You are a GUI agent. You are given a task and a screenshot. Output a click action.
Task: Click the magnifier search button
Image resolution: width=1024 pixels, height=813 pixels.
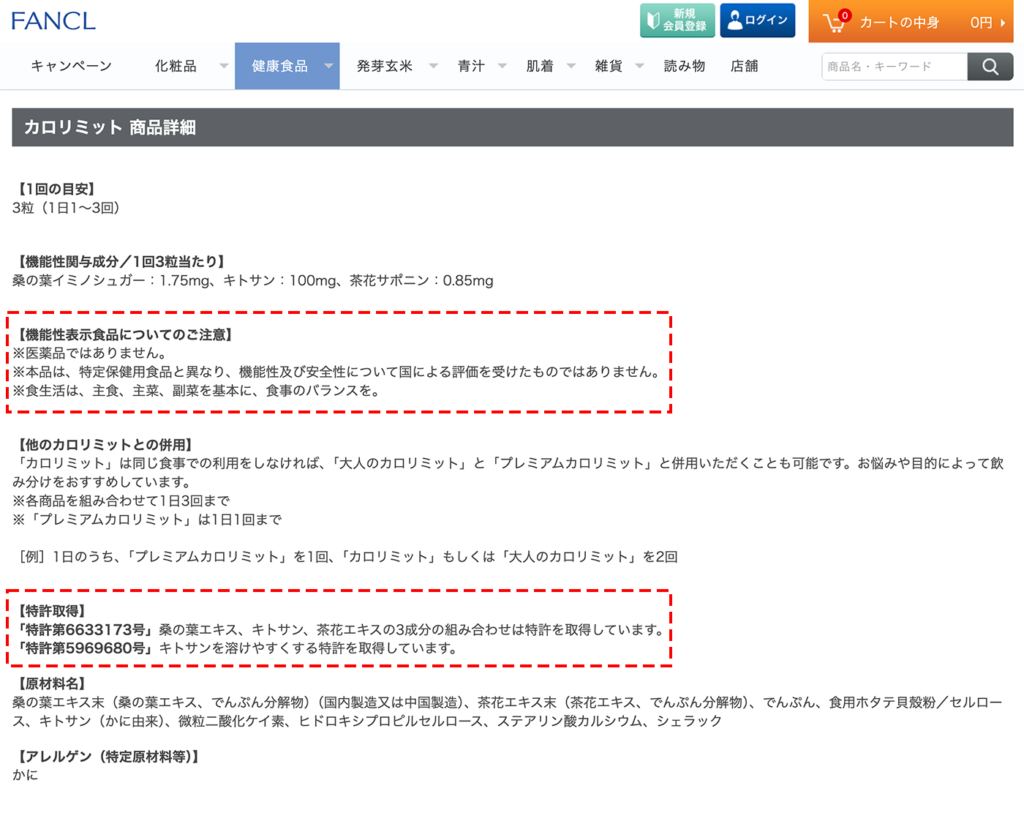tap(990, 67)
